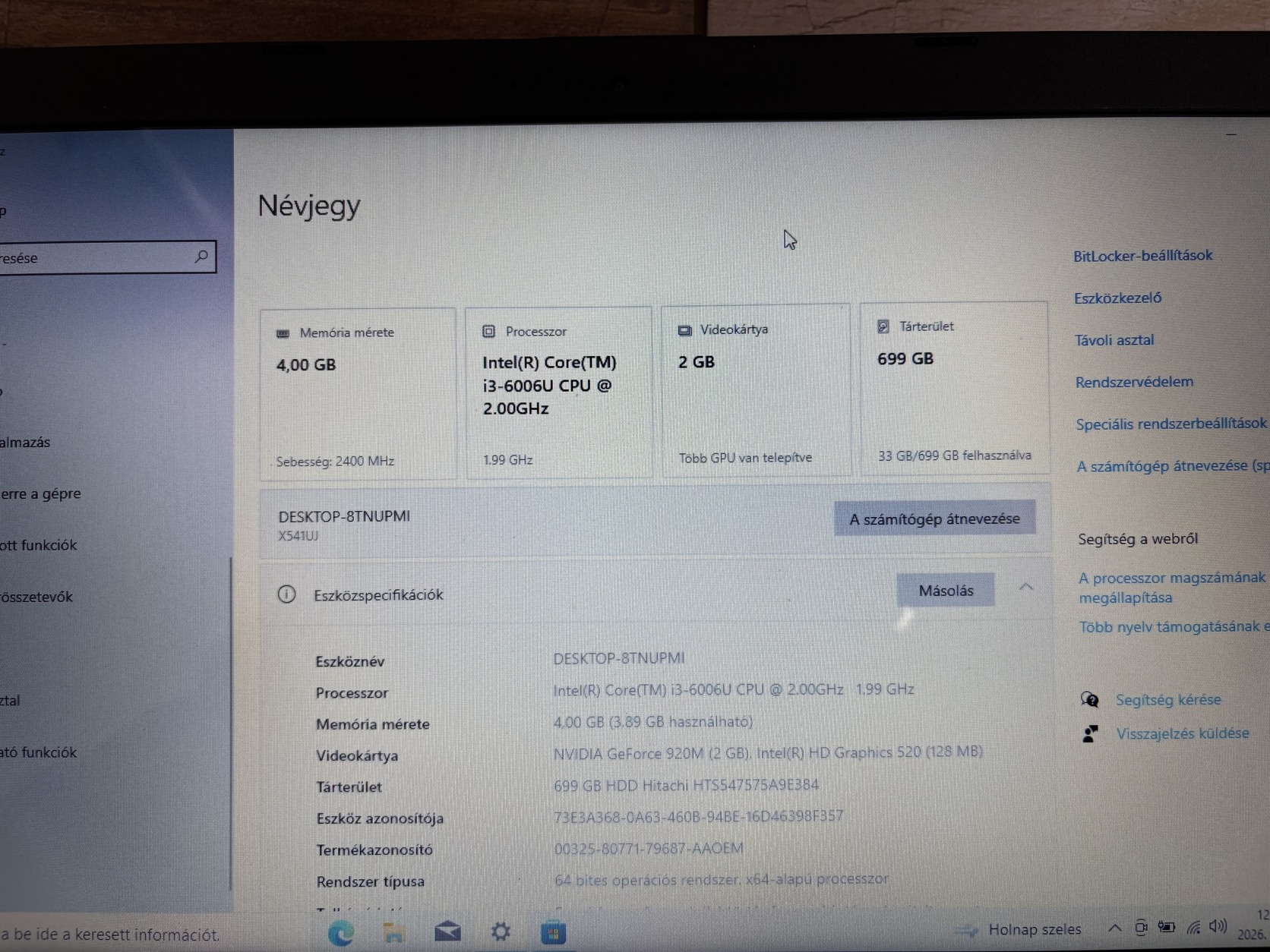Open File Explorer from the taskbar

point(393,932)
